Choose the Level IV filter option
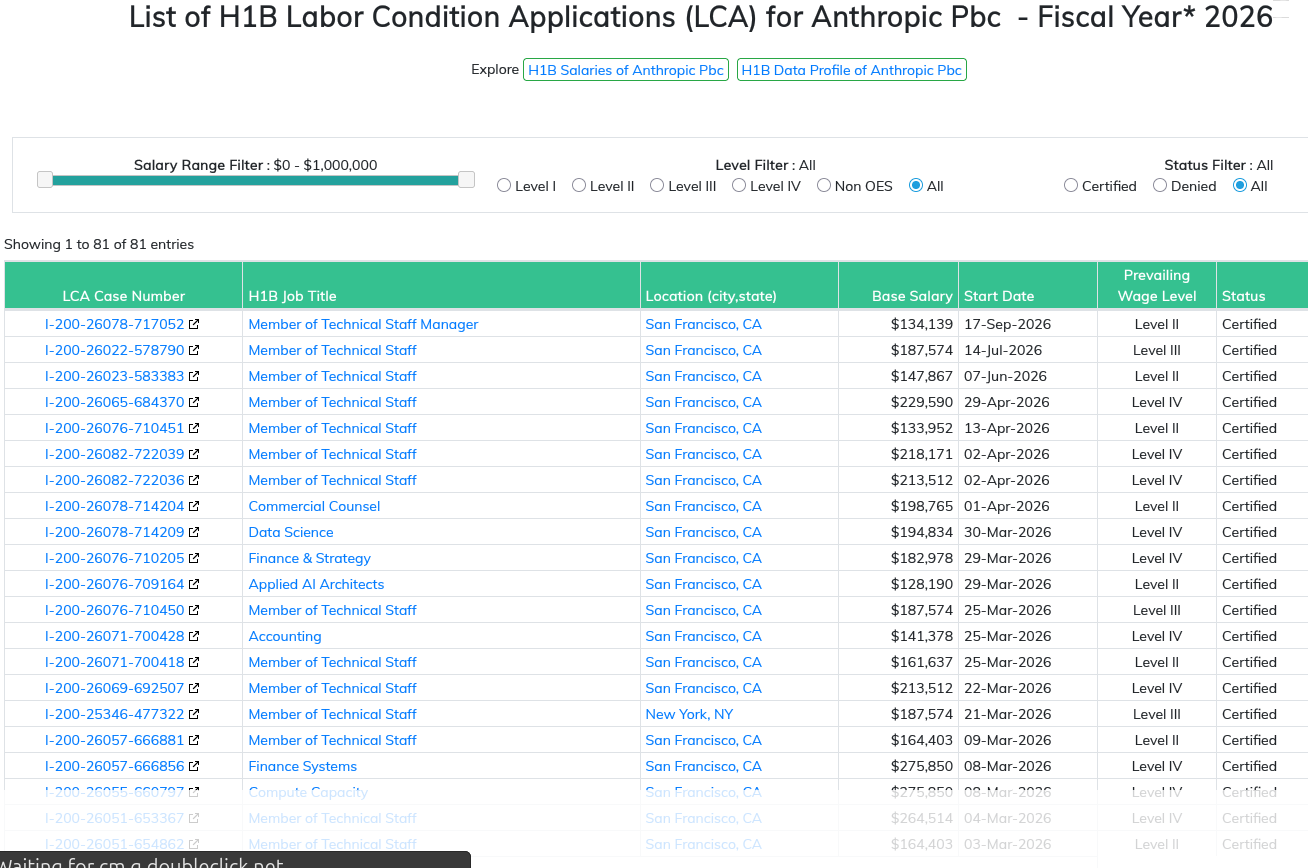The width and height of the screenshot is (1308, 868). point(739,185)
